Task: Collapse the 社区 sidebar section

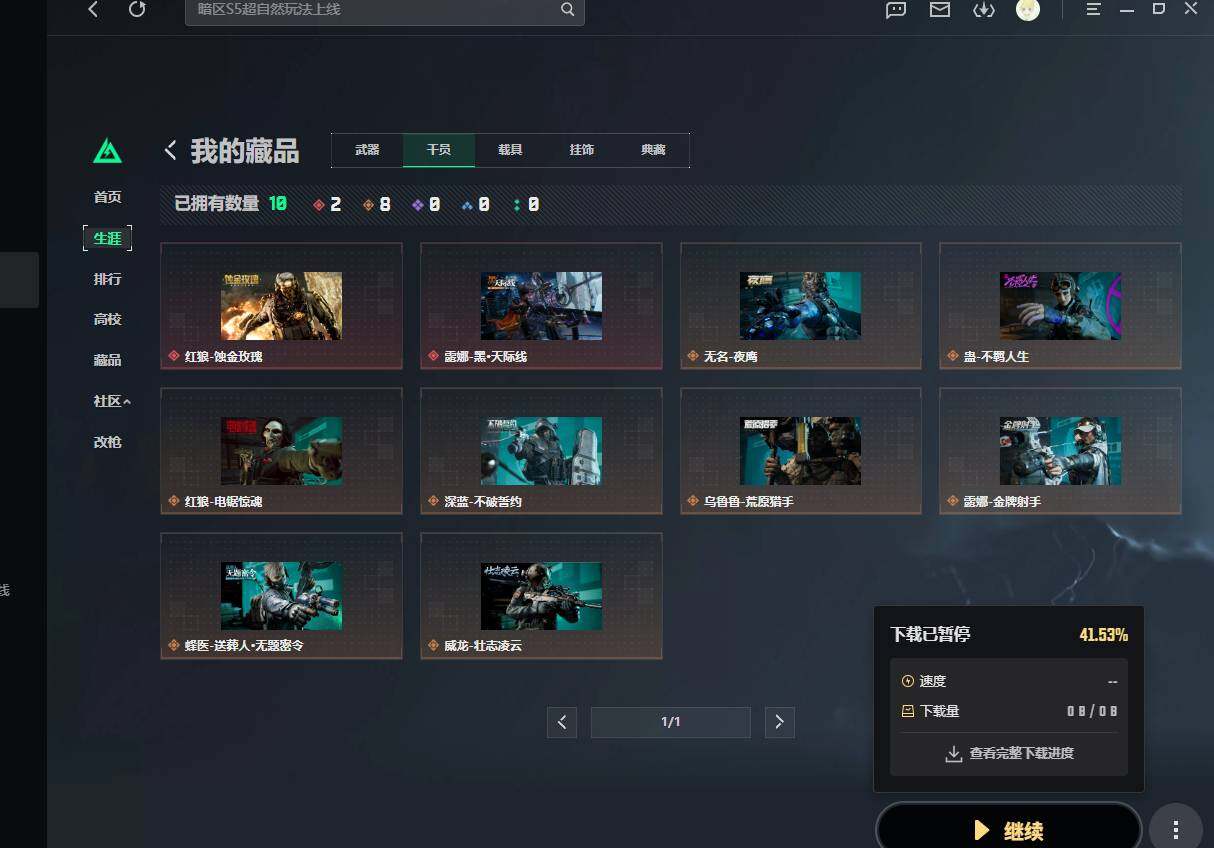Action: tap(112, 401)
